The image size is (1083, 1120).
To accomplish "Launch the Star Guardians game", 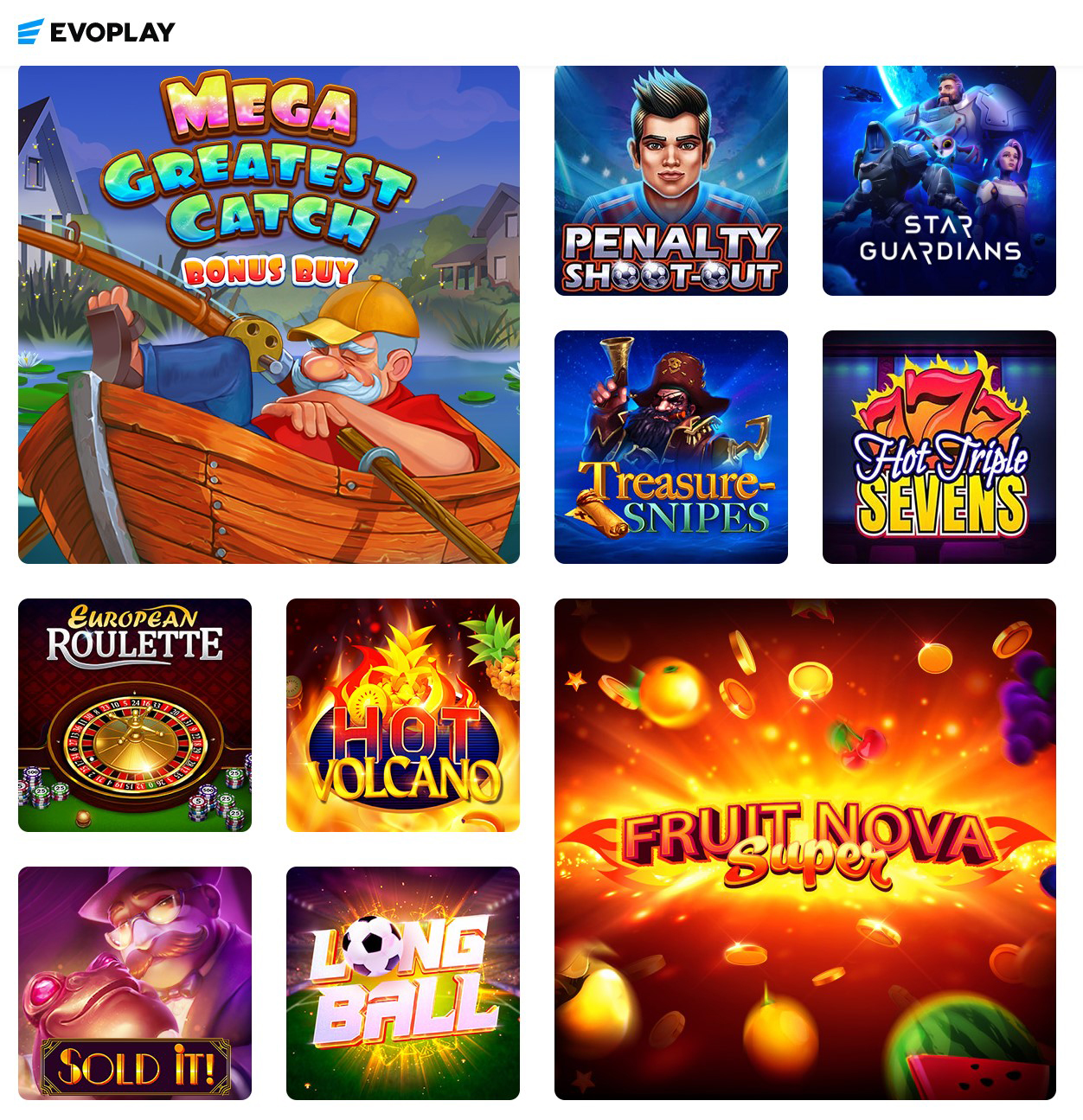I will [939, 181].
